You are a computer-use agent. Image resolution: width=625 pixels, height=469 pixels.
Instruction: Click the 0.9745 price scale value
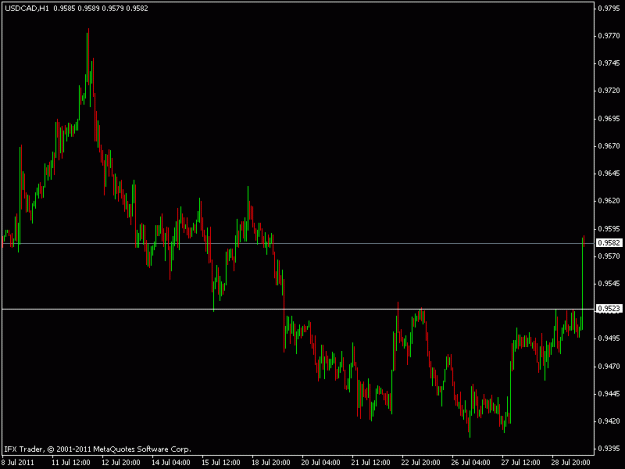click(609, 63)
